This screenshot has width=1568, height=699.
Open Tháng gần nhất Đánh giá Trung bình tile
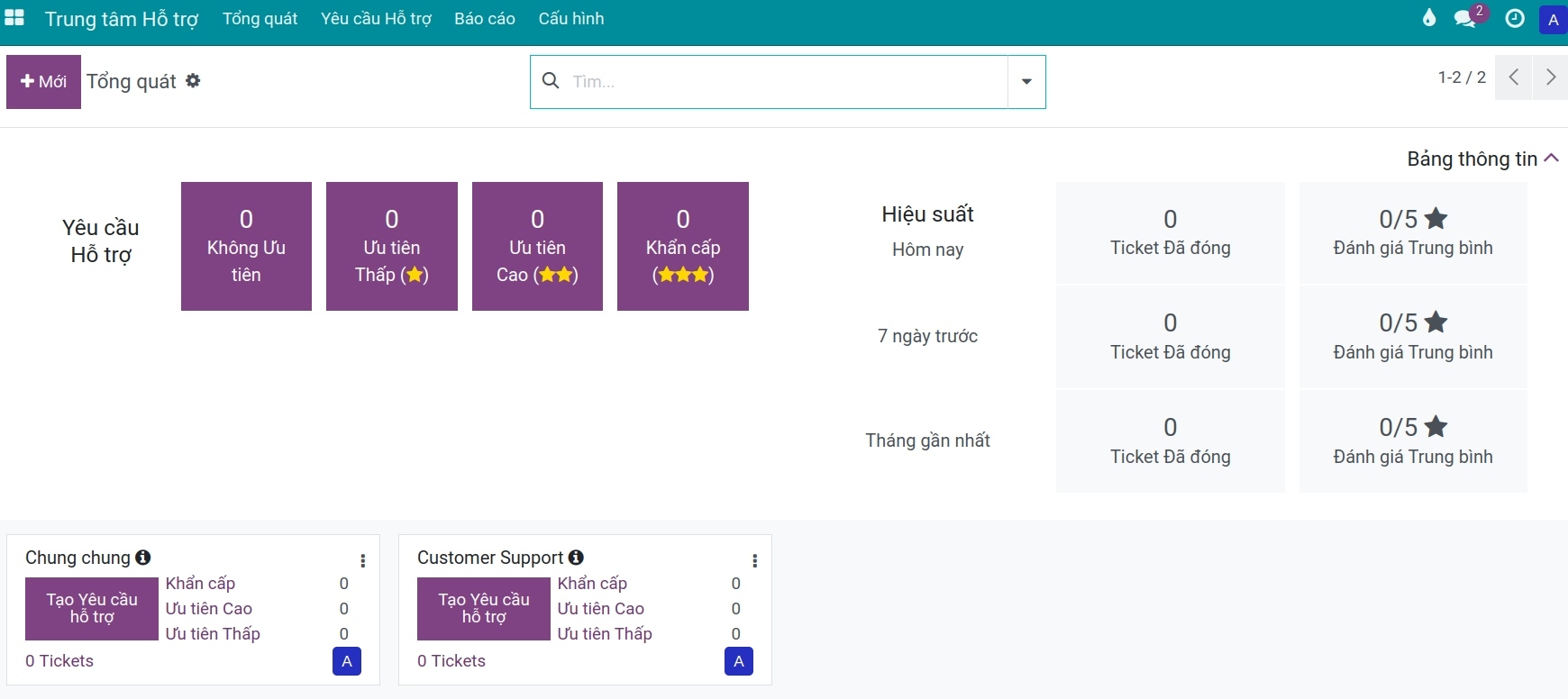click(1413, 441)
